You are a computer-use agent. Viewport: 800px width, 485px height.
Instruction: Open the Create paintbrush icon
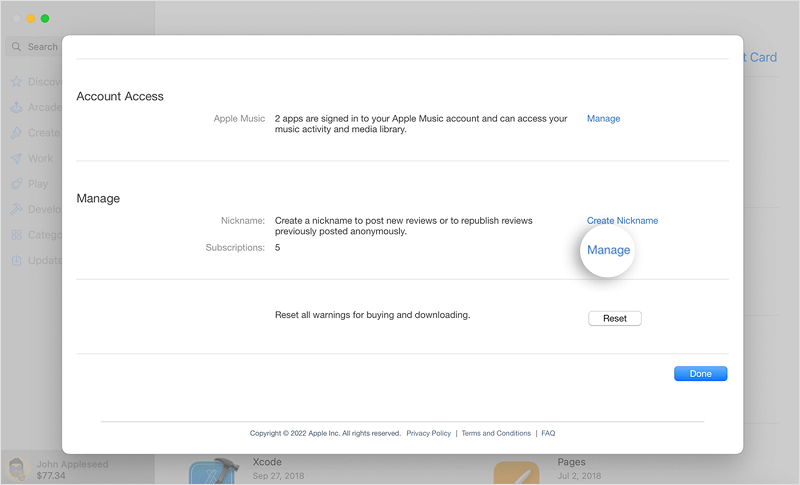click(17, 133)
